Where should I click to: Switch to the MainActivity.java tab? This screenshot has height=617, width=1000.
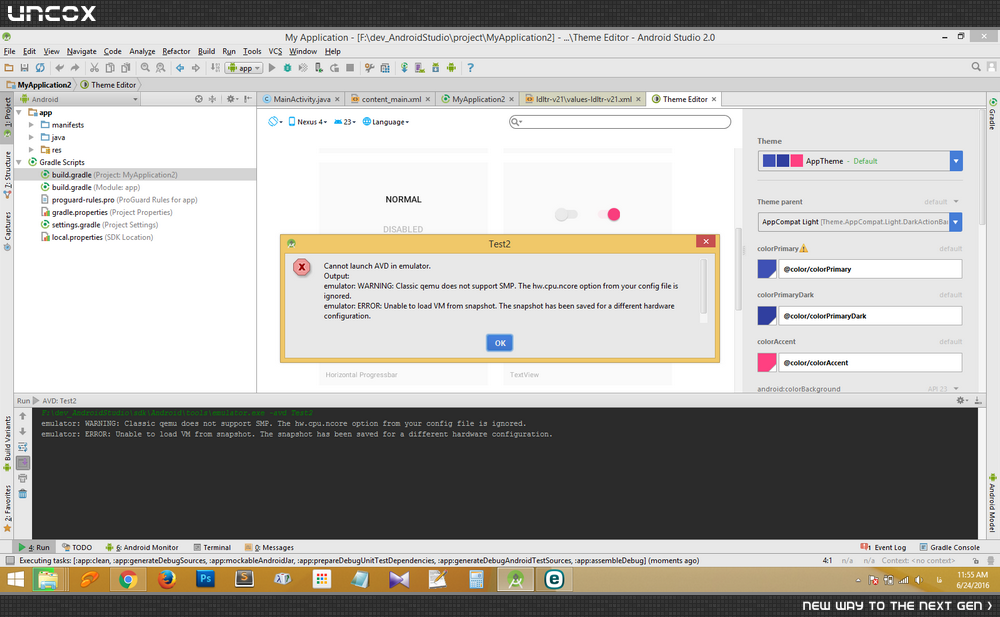(x=301, y=99)
